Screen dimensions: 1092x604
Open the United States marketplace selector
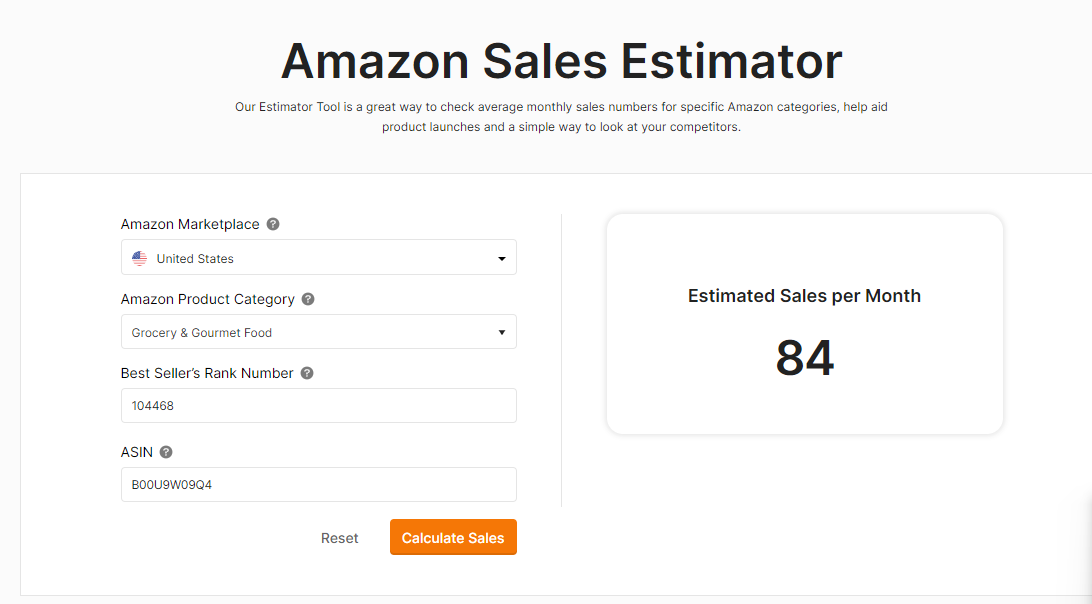pos(319,257)
